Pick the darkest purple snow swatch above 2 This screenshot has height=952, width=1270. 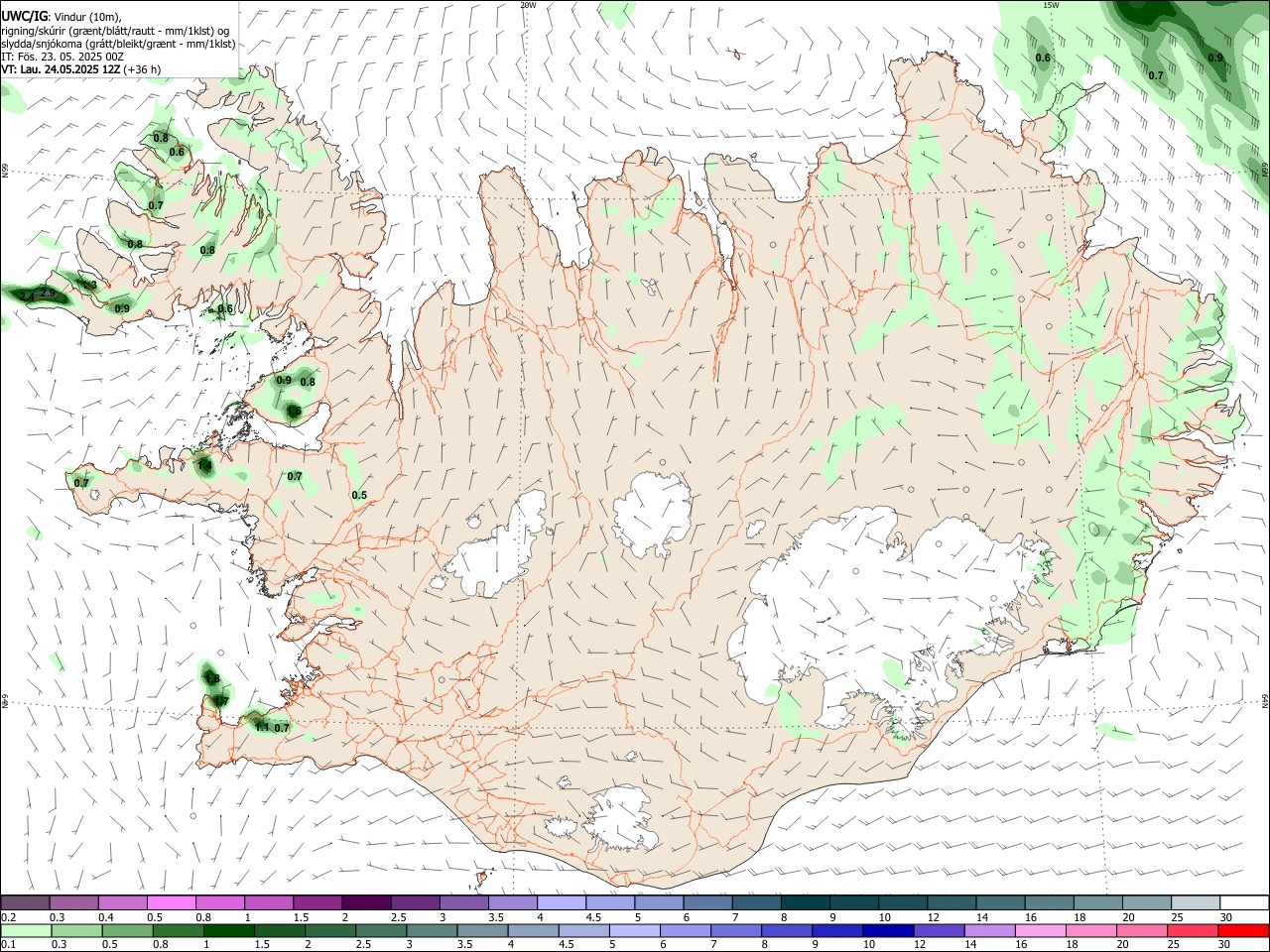(x=366, y=902)
